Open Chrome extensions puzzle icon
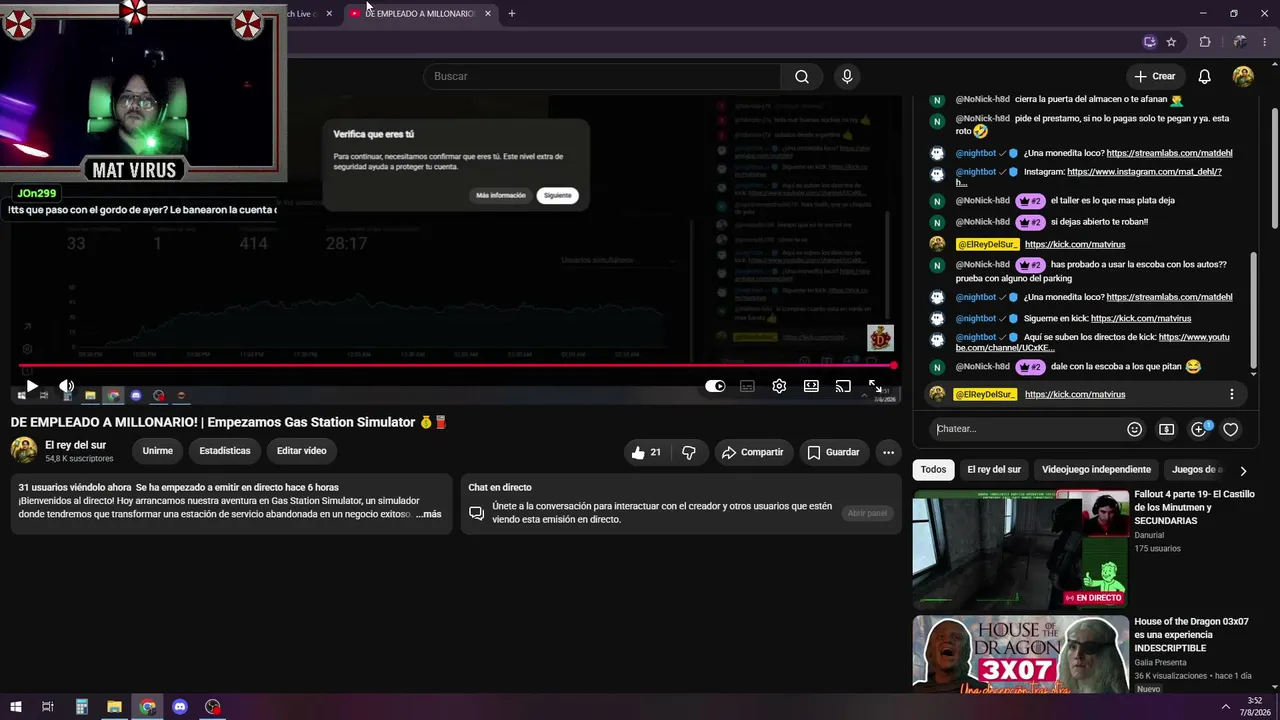This screenshot has width=1280, height=720. tap(1205, 42)
